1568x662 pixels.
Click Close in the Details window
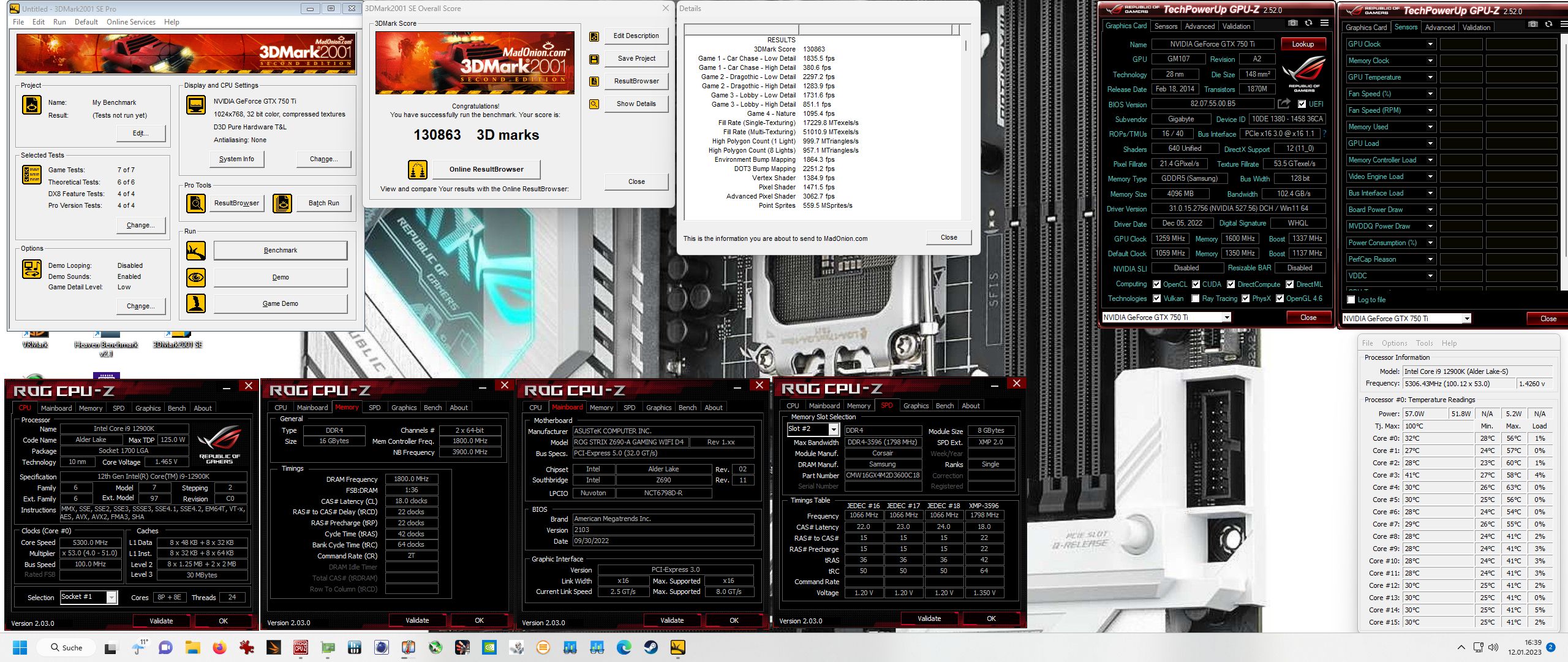[949, 238]
